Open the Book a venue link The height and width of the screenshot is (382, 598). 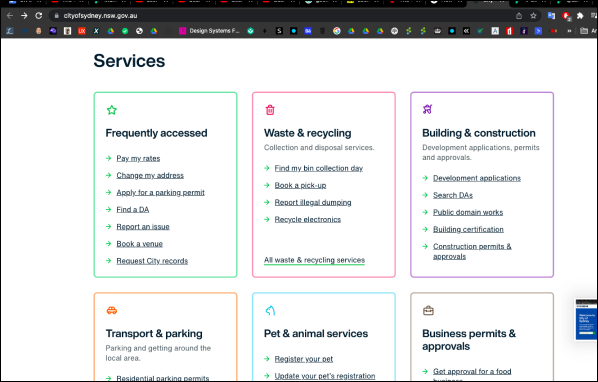140,244
